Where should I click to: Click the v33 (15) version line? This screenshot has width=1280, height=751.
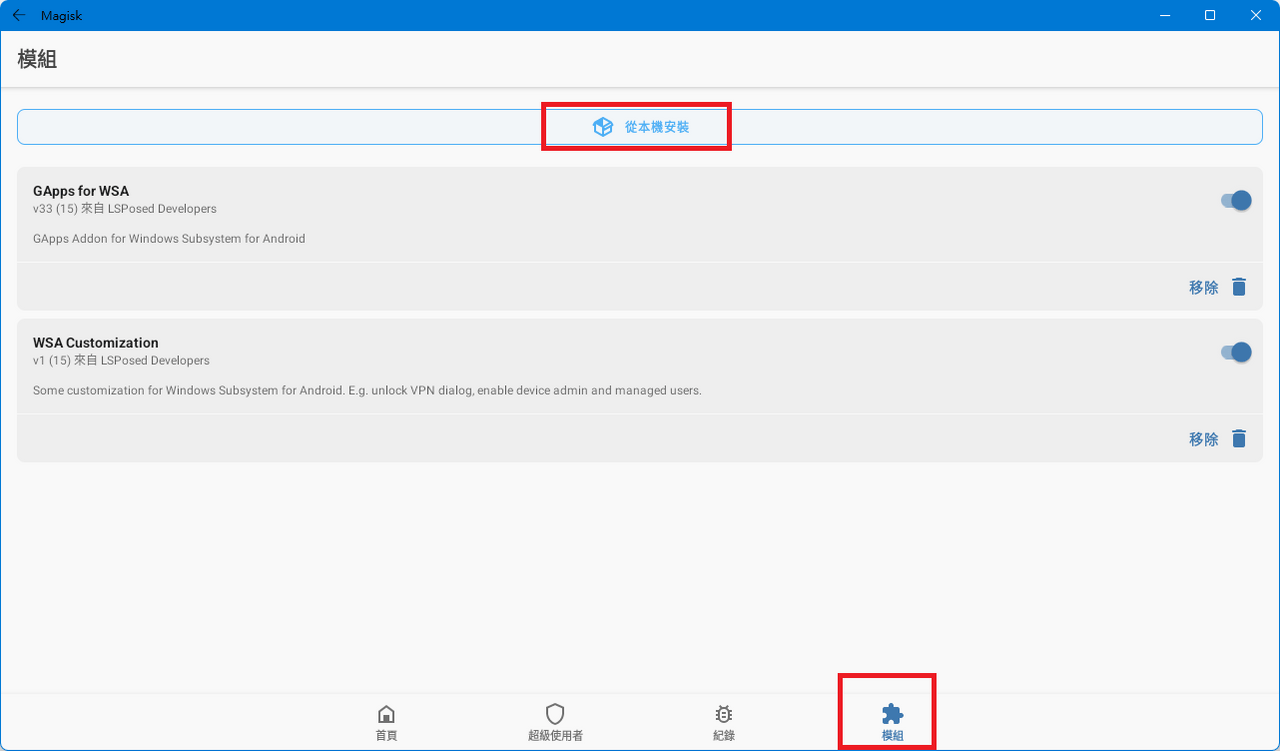(x=125, y=209)
